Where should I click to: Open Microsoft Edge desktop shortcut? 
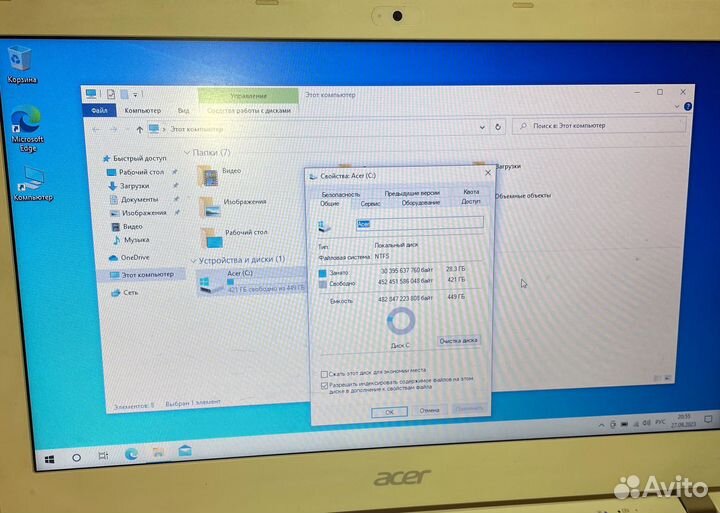[x=27, y=130]
